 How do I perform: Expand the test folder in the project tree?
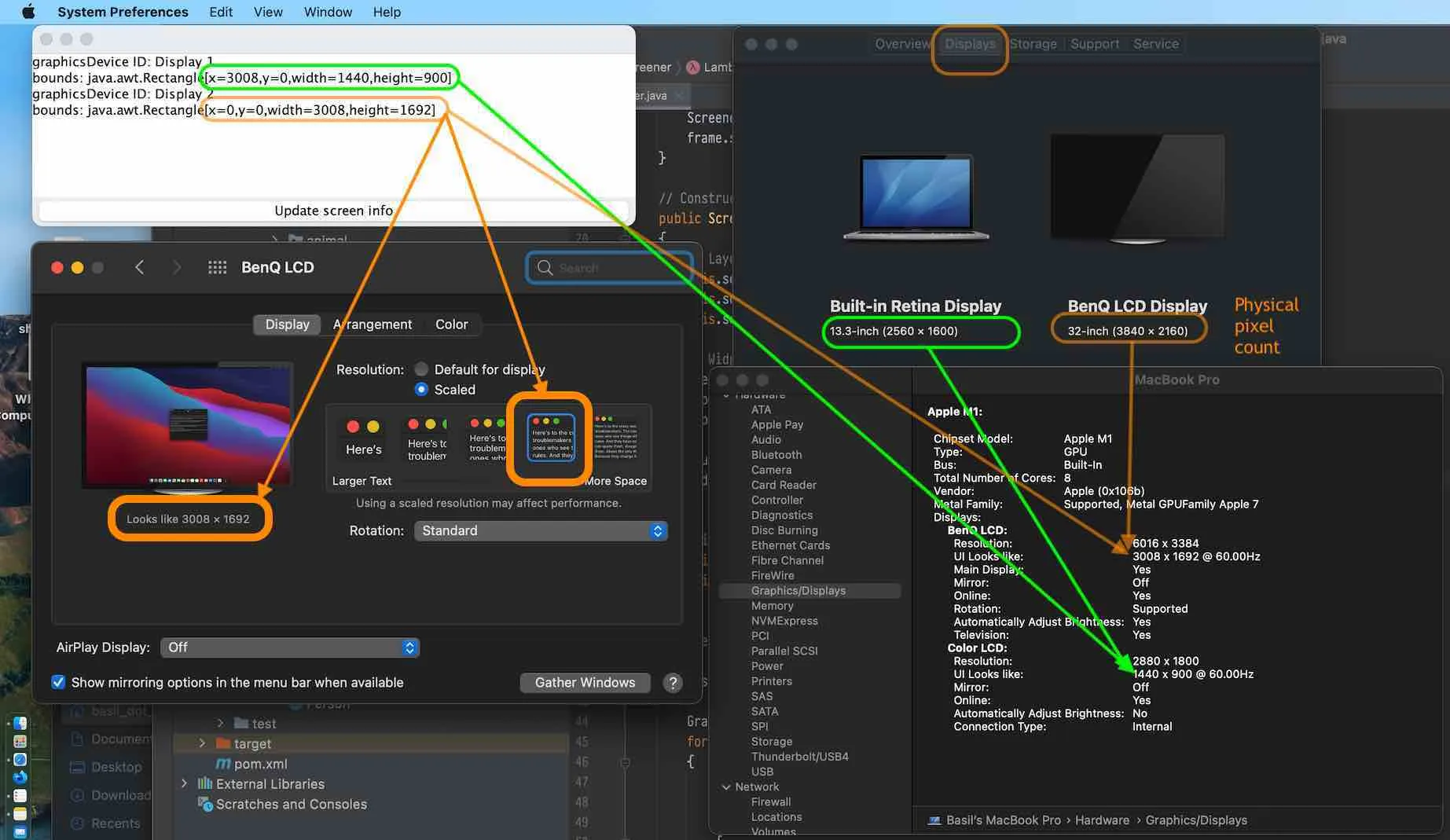pyautogui.click(x=220, y=723)
